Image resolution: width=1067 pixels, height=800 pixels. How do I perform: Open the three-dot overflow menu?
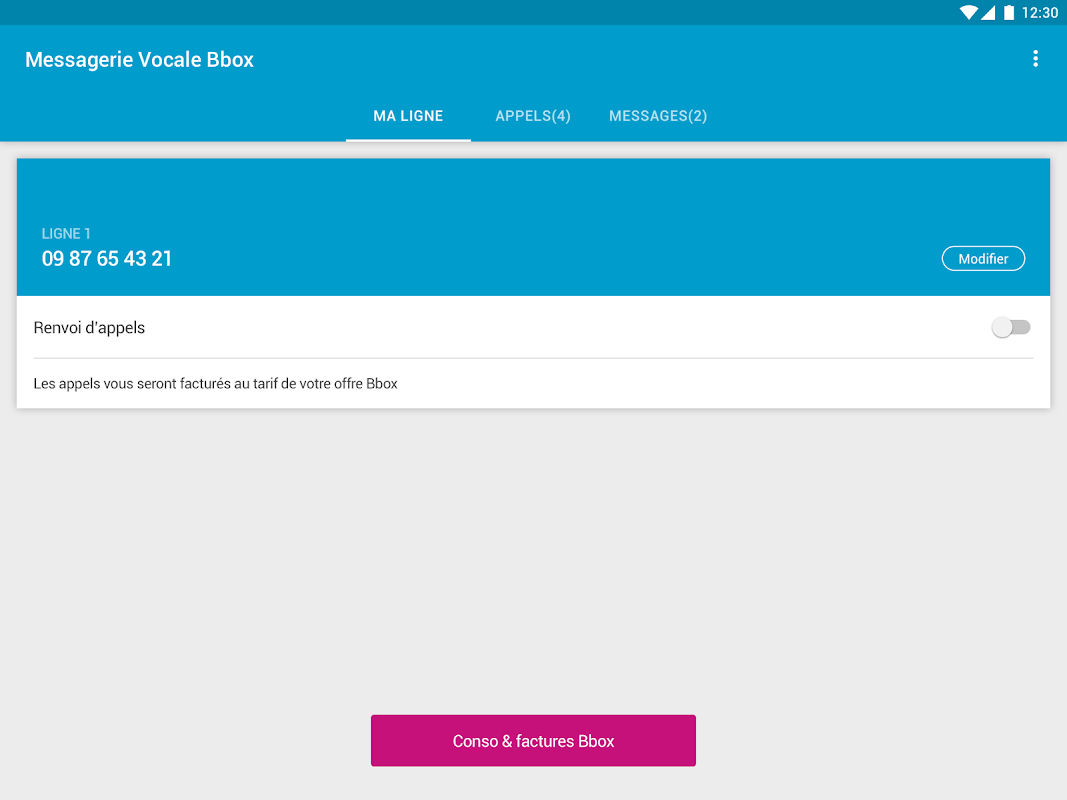(x=1035, y=59)
